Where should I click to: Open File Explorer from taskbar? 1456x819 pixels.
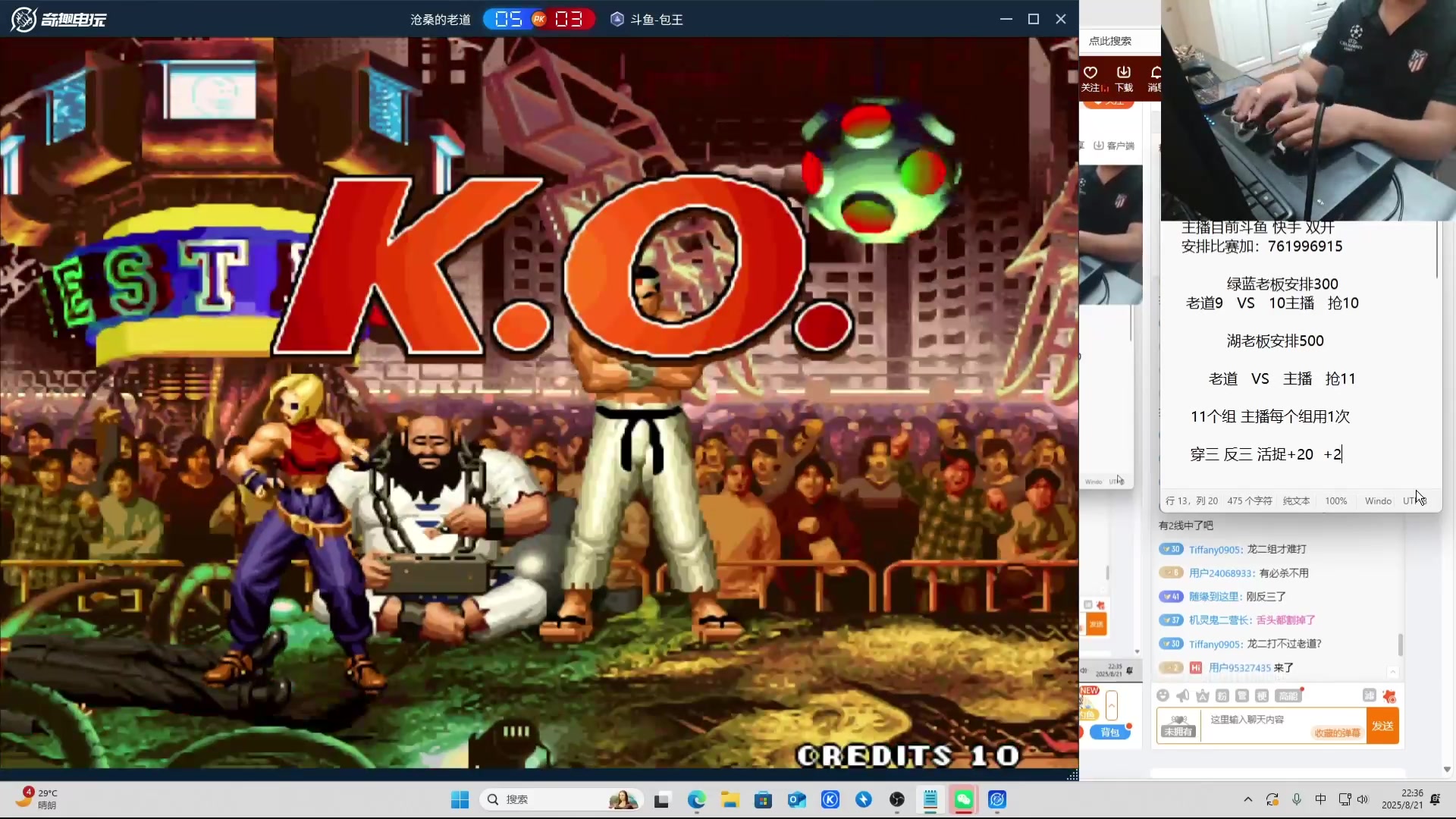tap(730, 799)
